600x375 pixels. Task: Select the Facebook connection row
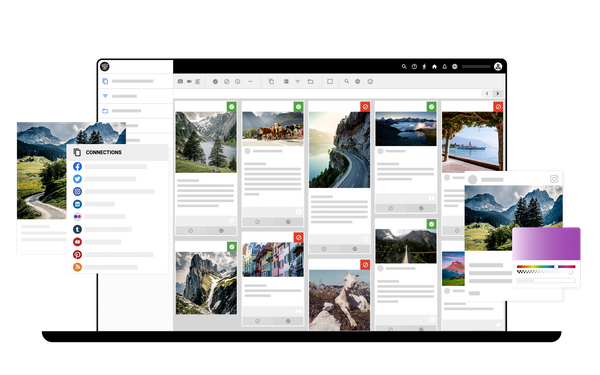click(118, 166)
